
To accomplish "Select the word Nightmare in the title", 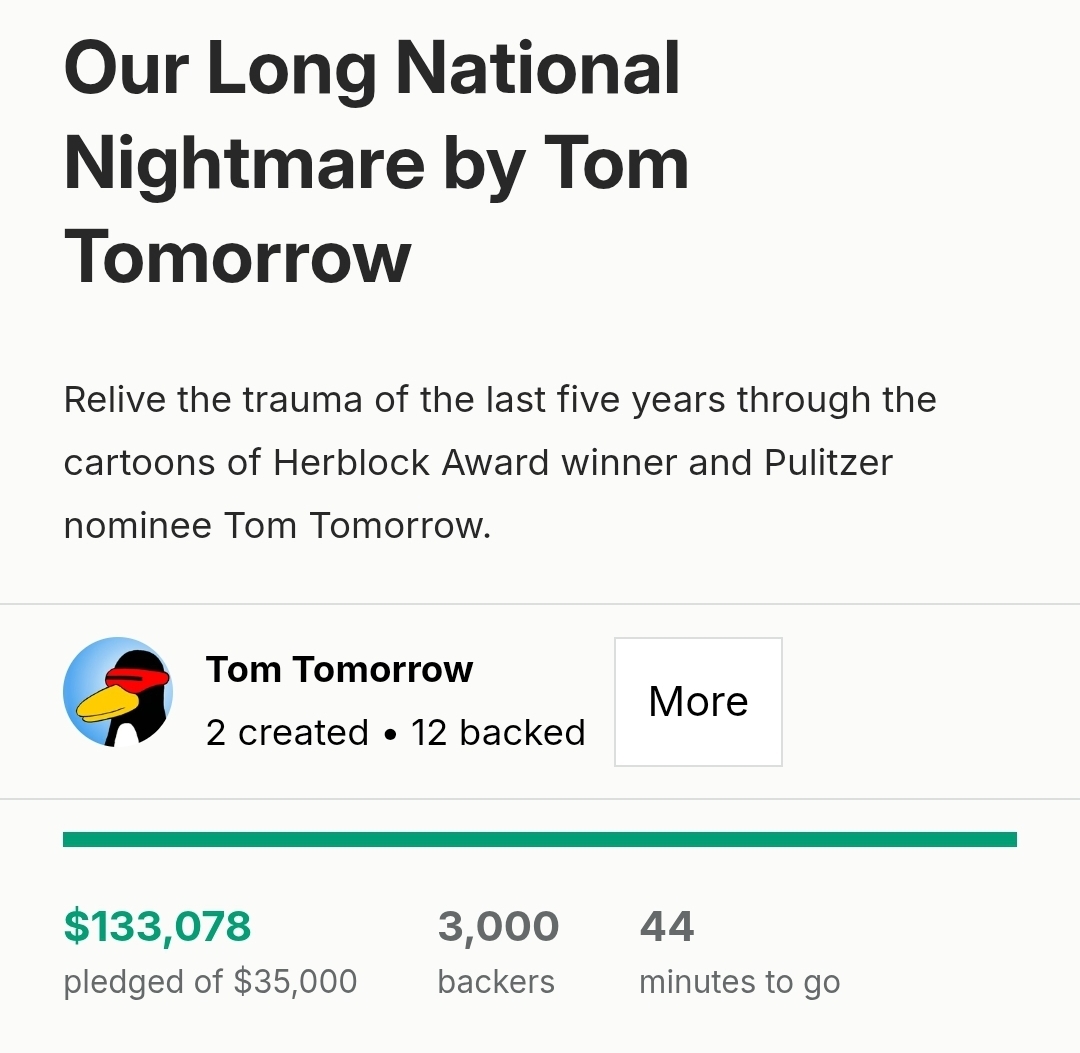I will click(245, 163).
